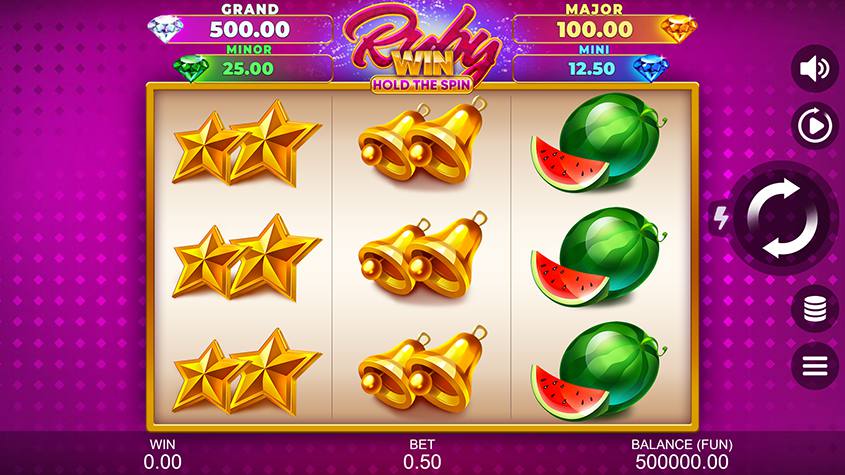Click the Balance (FUN) amount display

click(682, 462)
